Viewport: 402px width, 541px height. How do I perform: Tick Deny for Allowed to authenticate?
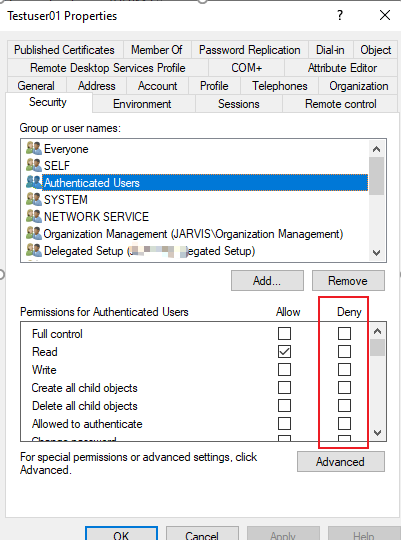point(344,423)
